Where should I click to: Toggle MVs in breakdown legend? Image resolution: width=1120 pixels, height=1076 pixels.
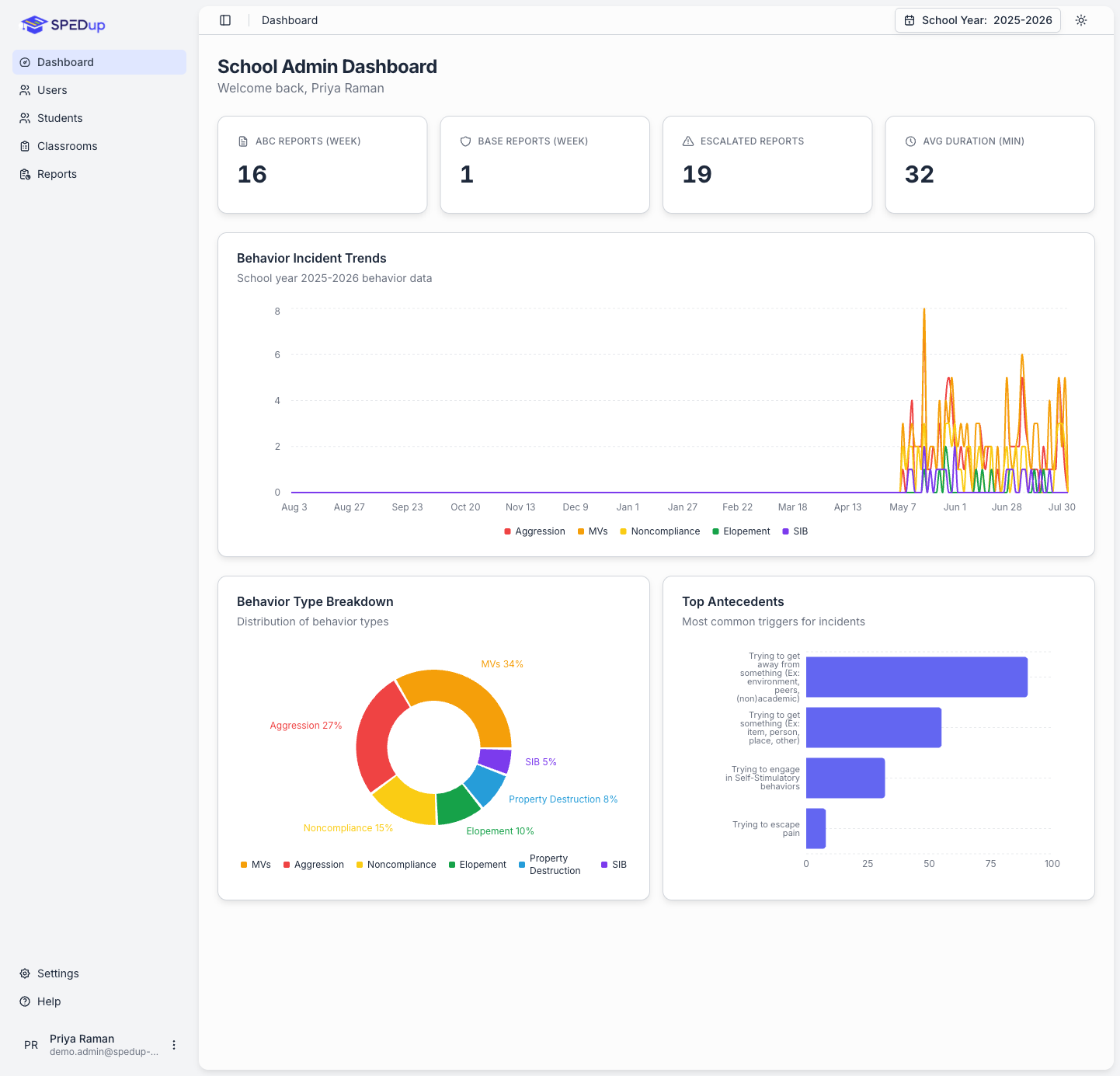[256, 865]
